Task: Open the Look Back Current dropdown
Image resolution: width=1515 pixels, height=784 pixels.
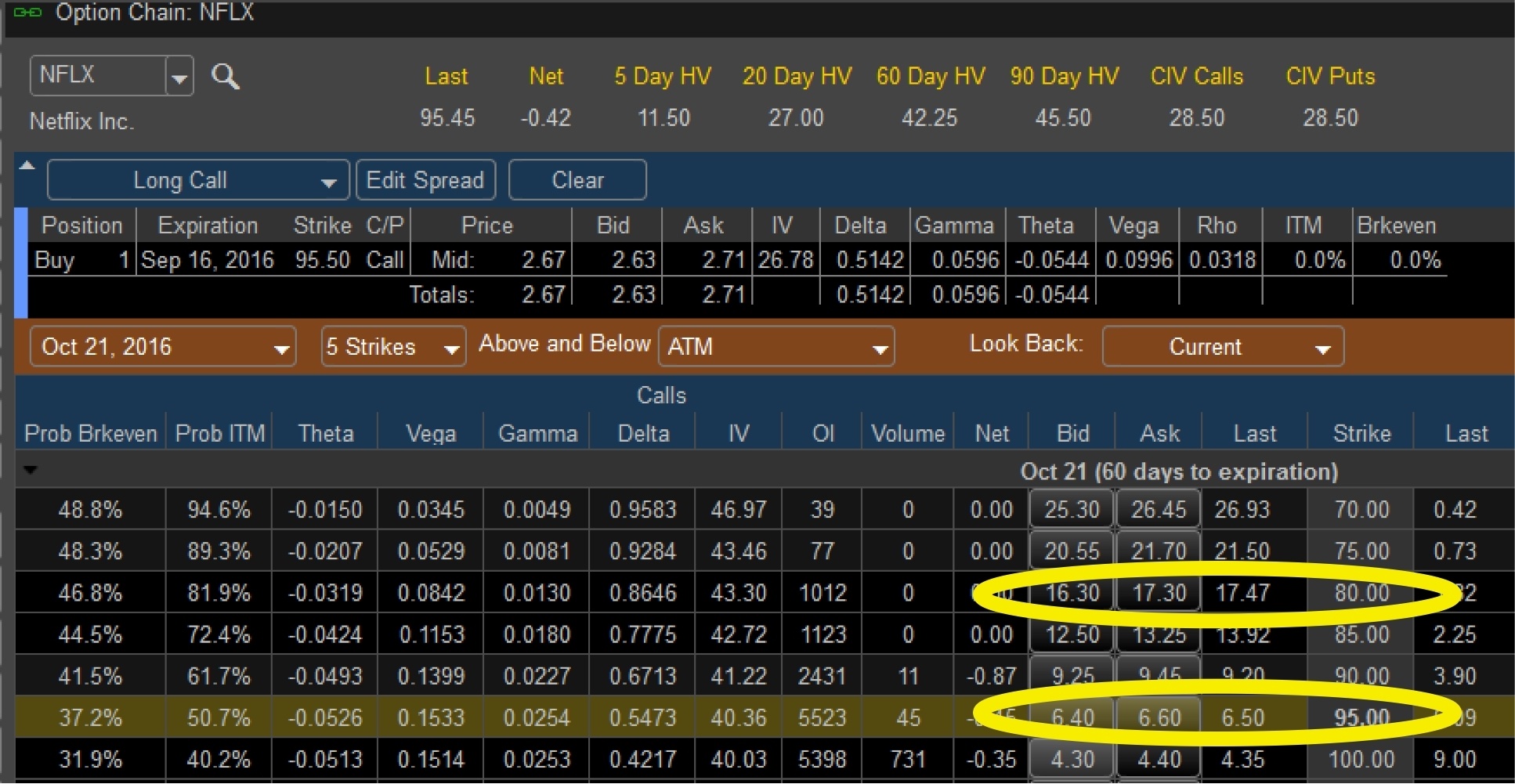Action: (x=1223, y=347)
